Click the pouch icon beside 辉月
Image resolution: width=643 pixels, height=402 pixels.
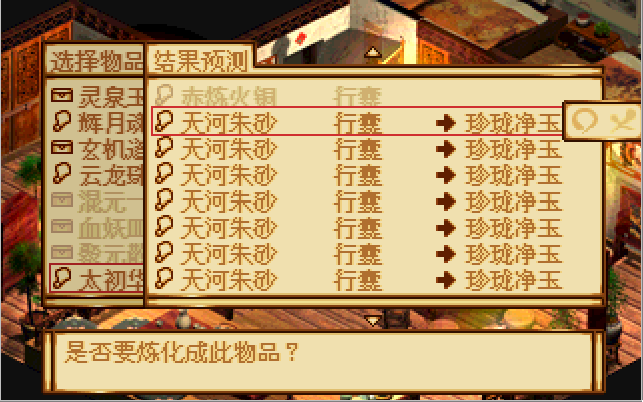pyautogui.click(x=62, y=121)
